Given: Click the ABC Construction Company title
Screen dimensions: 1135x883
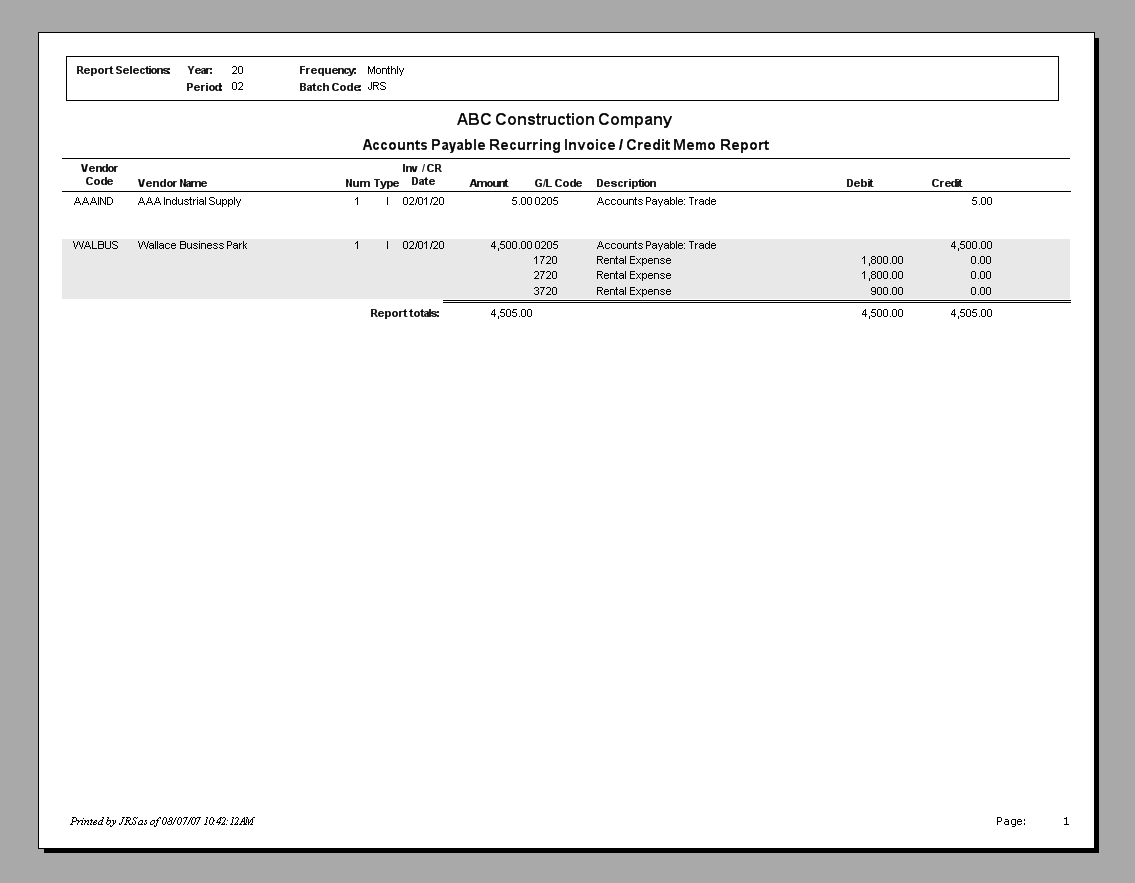Looking at the screenshot, I should pos(564,119).
